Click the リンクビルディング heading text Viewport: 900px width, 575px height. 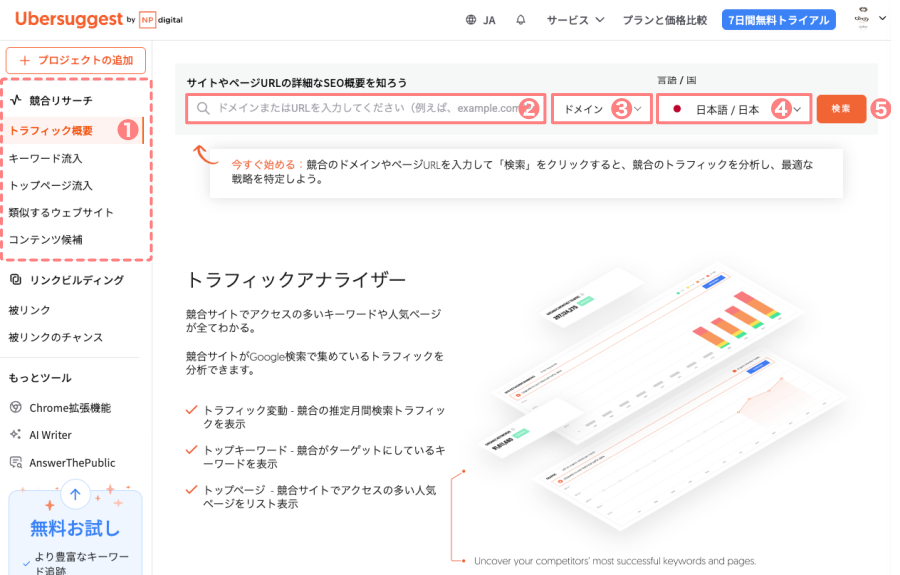point(77,280)
